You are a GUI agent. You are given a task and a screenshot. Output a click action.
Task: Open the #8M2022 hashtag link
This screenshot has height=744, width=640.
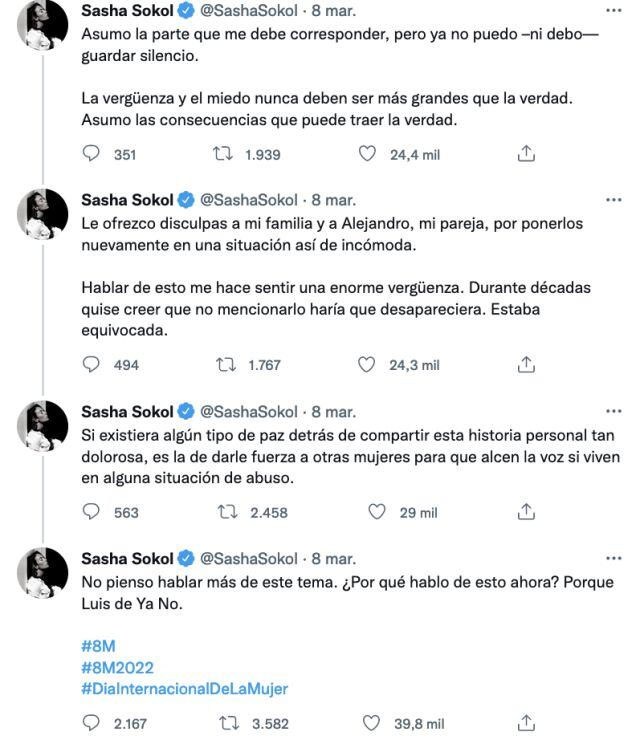pyautogui.click(x=118, y=667)
